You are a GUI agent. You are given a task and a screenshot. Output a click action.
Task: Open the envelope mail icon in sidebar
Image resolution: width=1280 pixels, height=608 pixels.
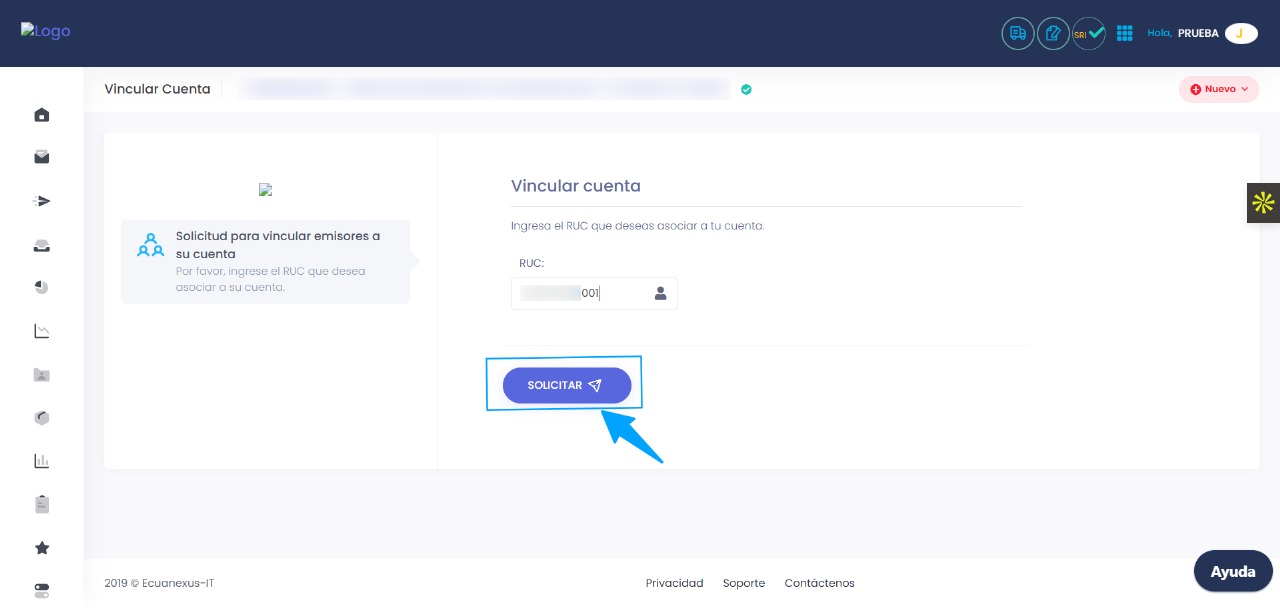pos(42,157)
